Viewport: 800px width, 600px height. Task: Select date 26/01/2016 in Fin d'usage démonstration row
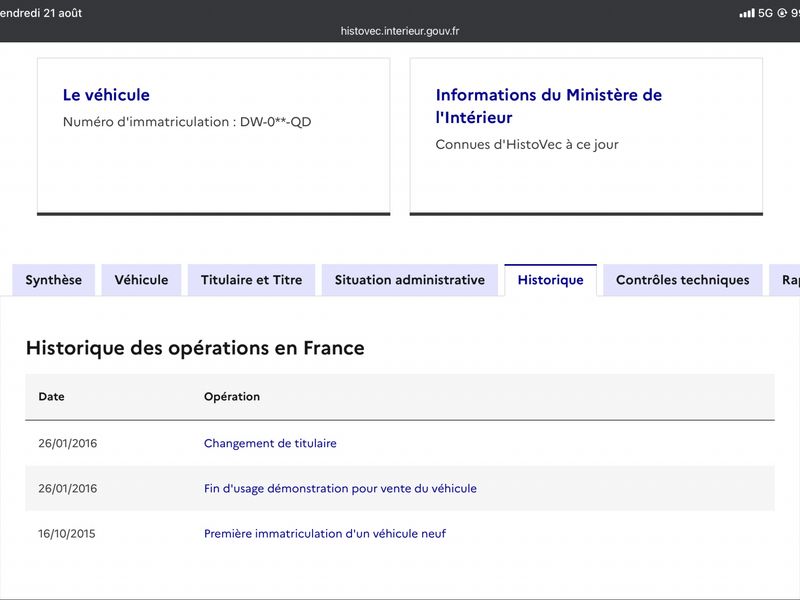click(67, 488)
